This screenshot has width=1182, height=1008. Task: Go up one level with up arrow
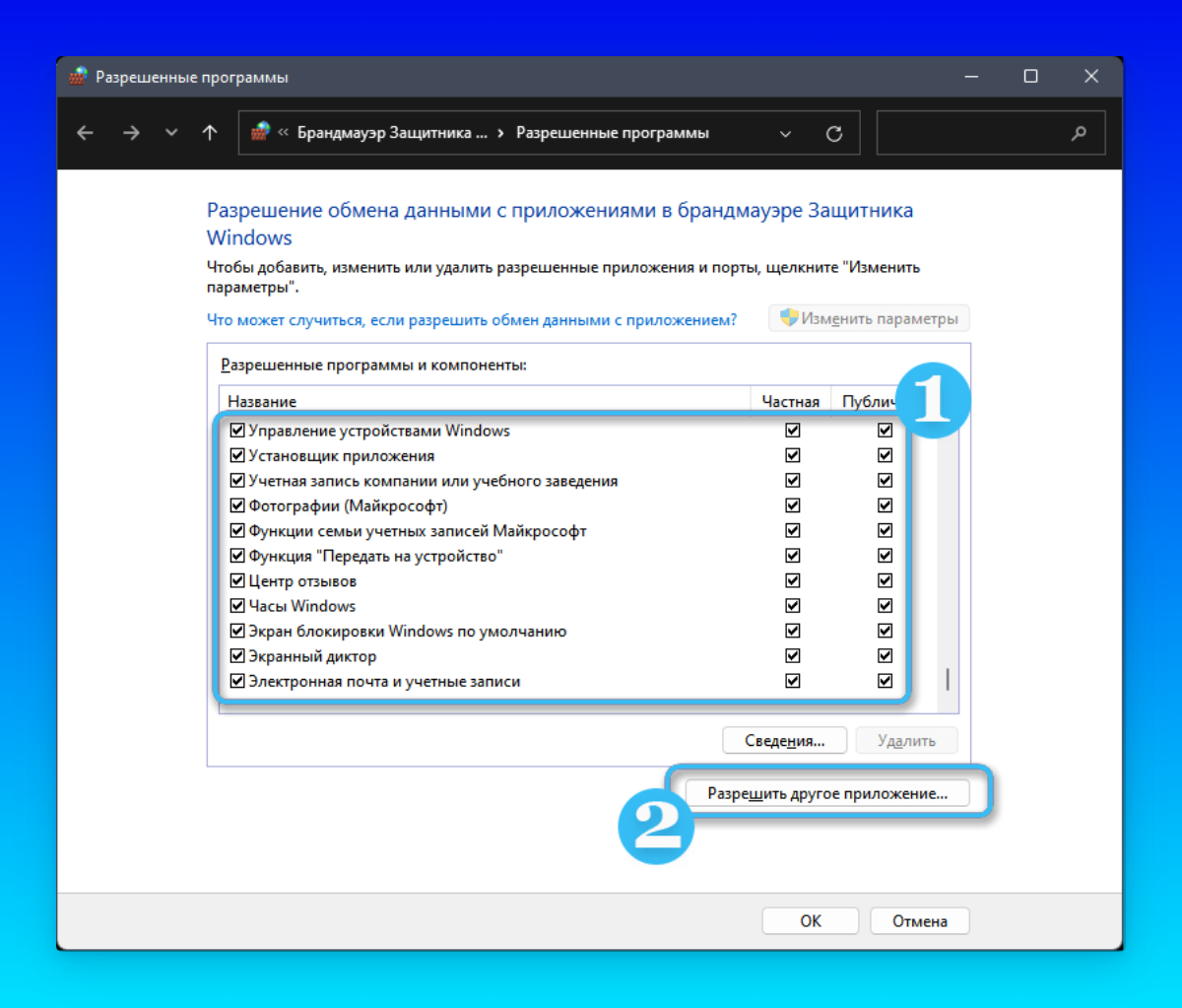[x=210, y=133]
